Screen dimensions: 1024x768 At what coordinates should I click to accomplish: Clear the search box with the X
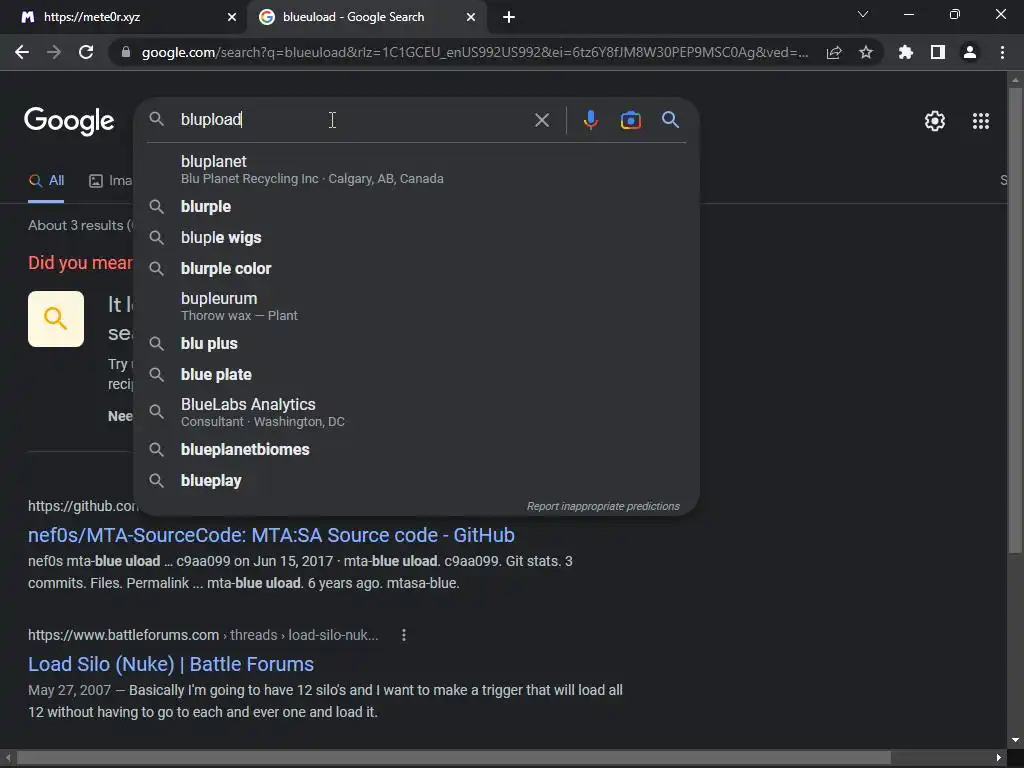point(542,120)
